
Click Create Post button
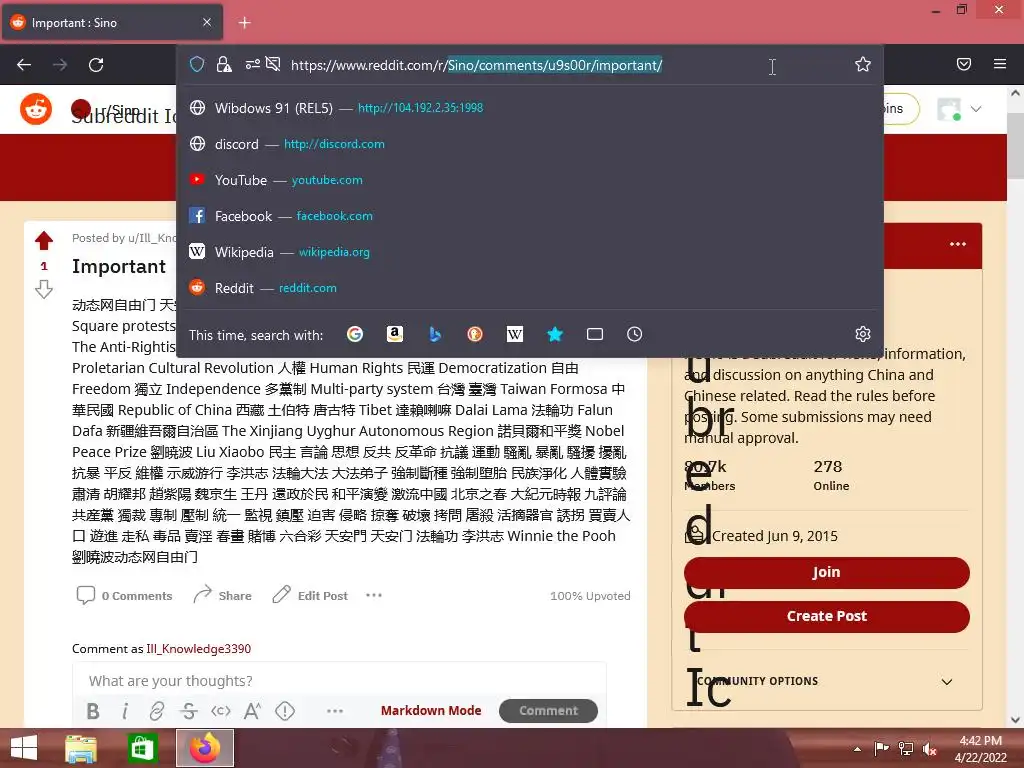click(826, 616)
